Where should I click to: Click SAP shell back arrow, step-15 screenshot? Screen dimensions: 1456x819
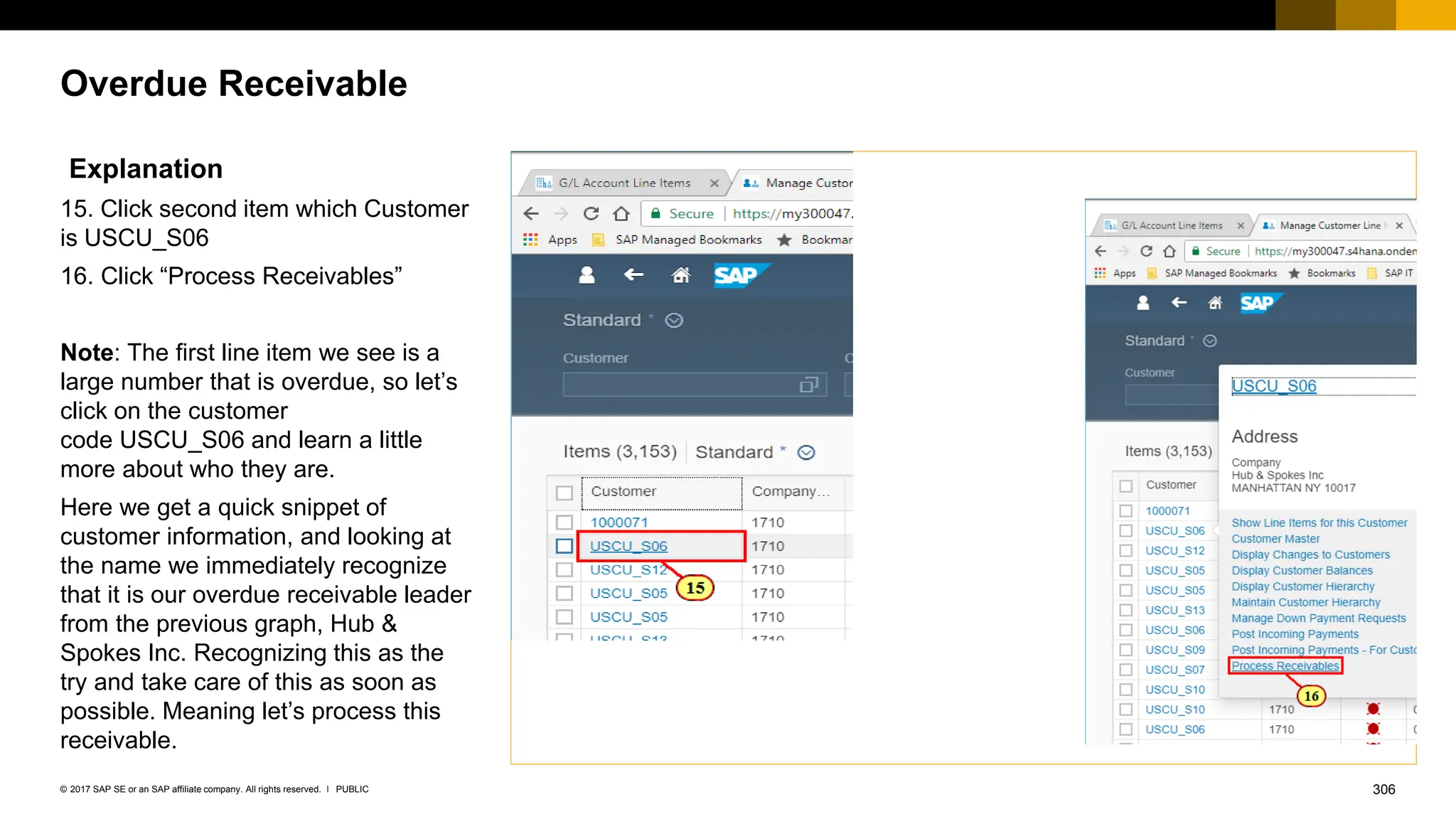(633, 274)
